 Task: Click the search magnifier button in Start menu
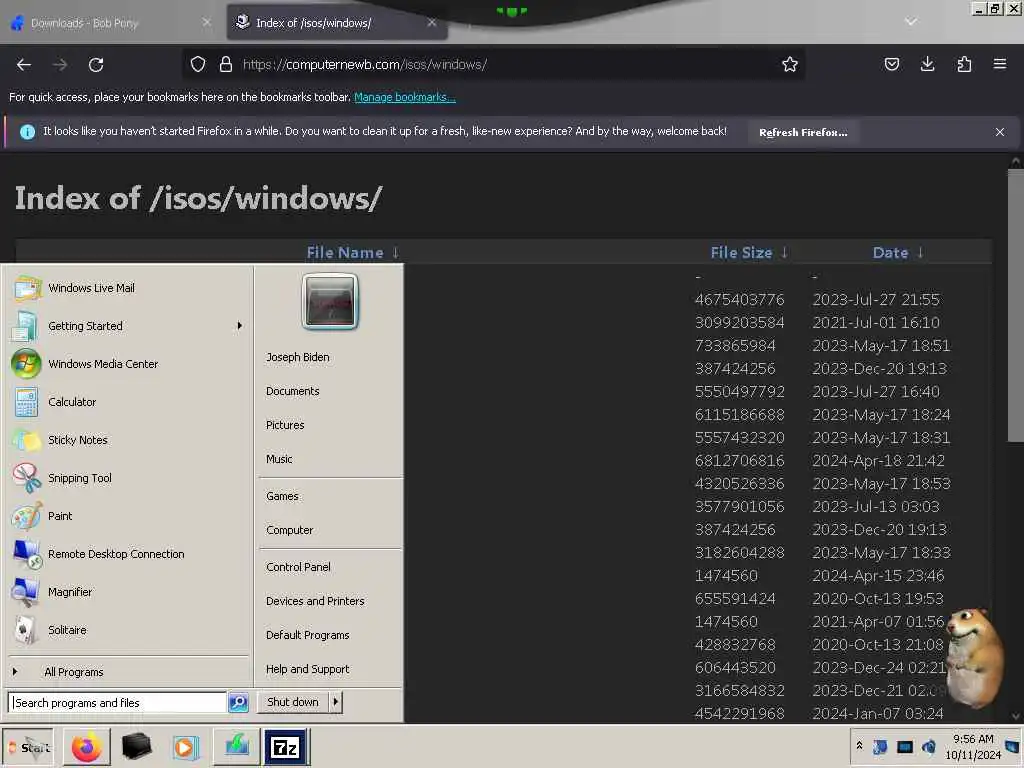tap(238, 703)
